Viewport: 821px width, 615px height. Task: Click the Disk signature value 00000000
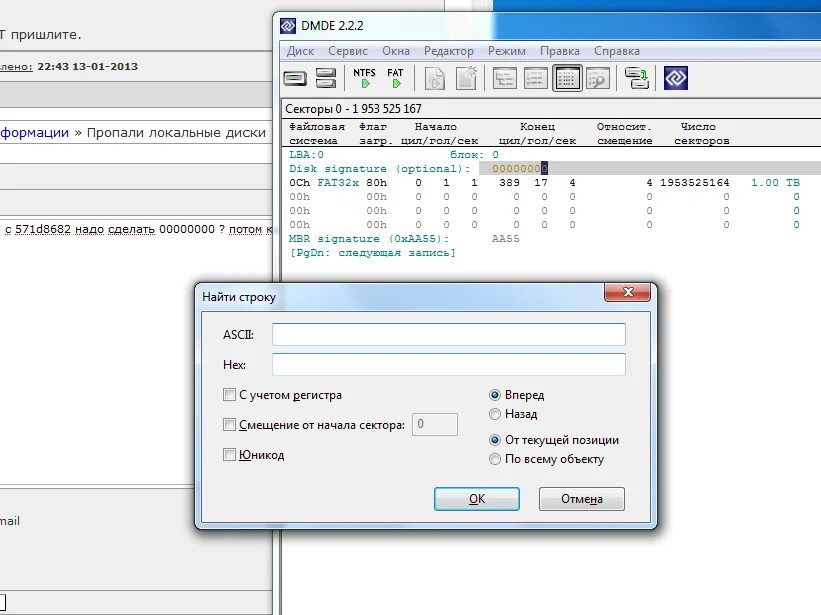tap(519, 169)
